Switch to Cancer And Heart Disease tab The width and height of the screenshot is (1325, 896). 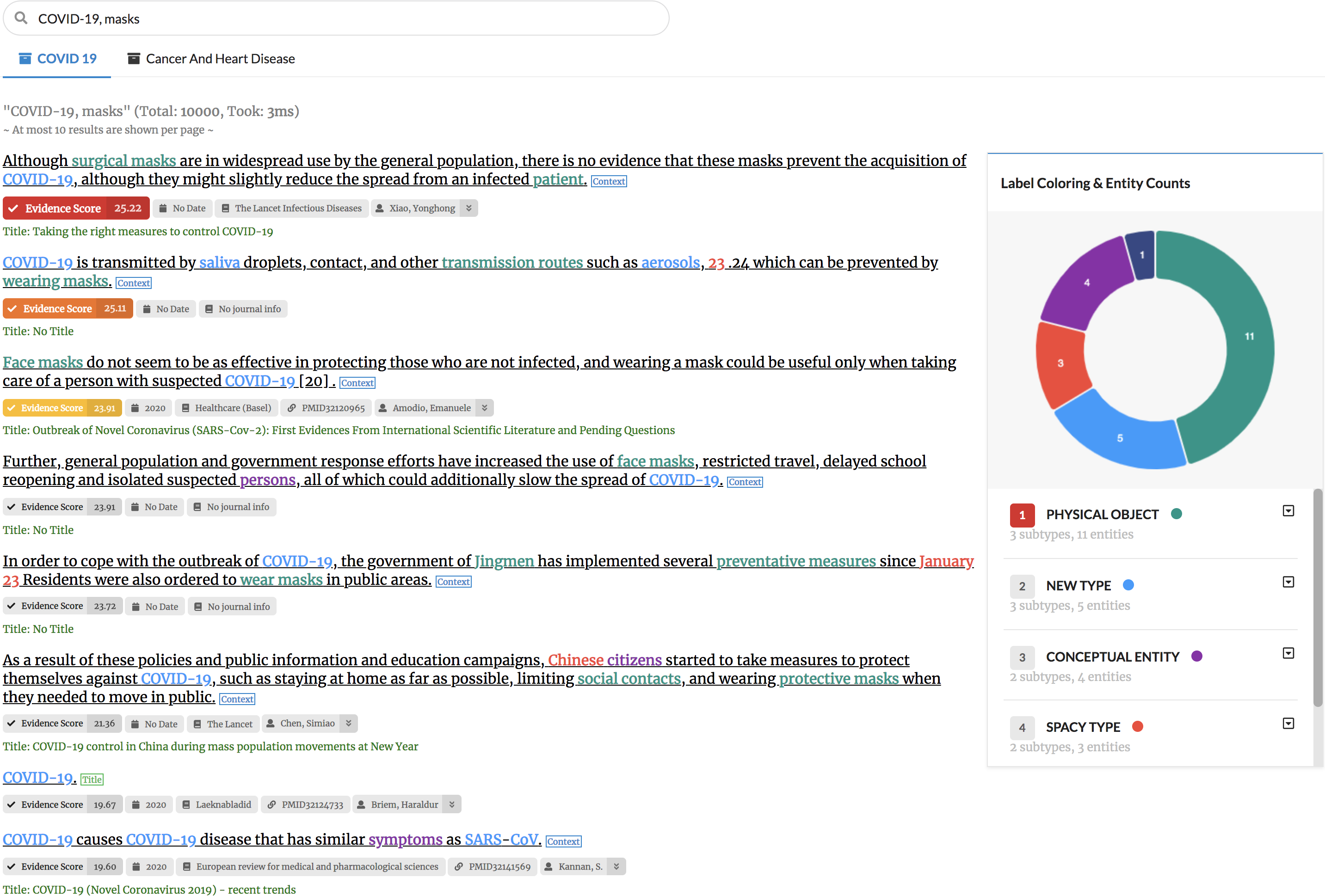click(220, 59)
